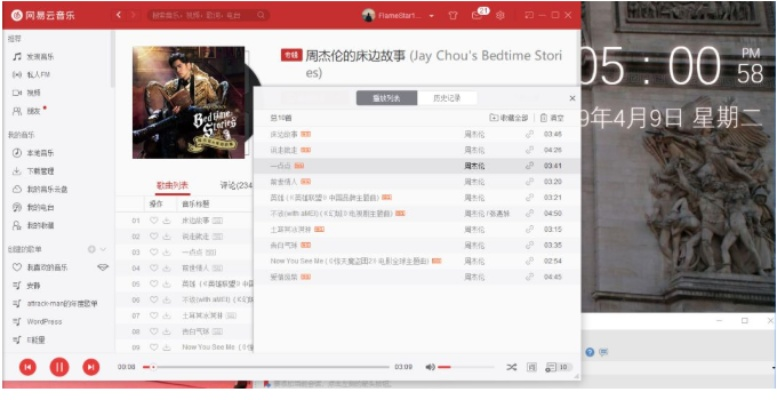777x400 pixels.
Task: Click the source link icon for 03:46 track
Action: point(529,134)
